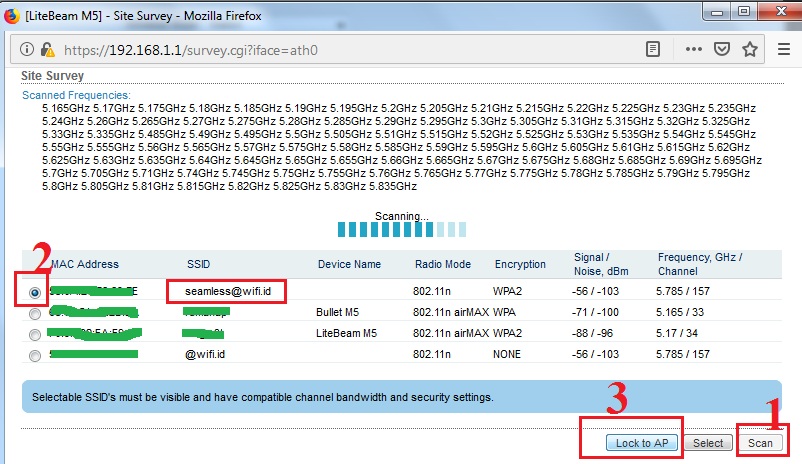The width and height of the screenshot is (802, 464).
Task: Click the 5.165 / 33 frequency cell
Action: pyautogui.click(x=680, y=312)
